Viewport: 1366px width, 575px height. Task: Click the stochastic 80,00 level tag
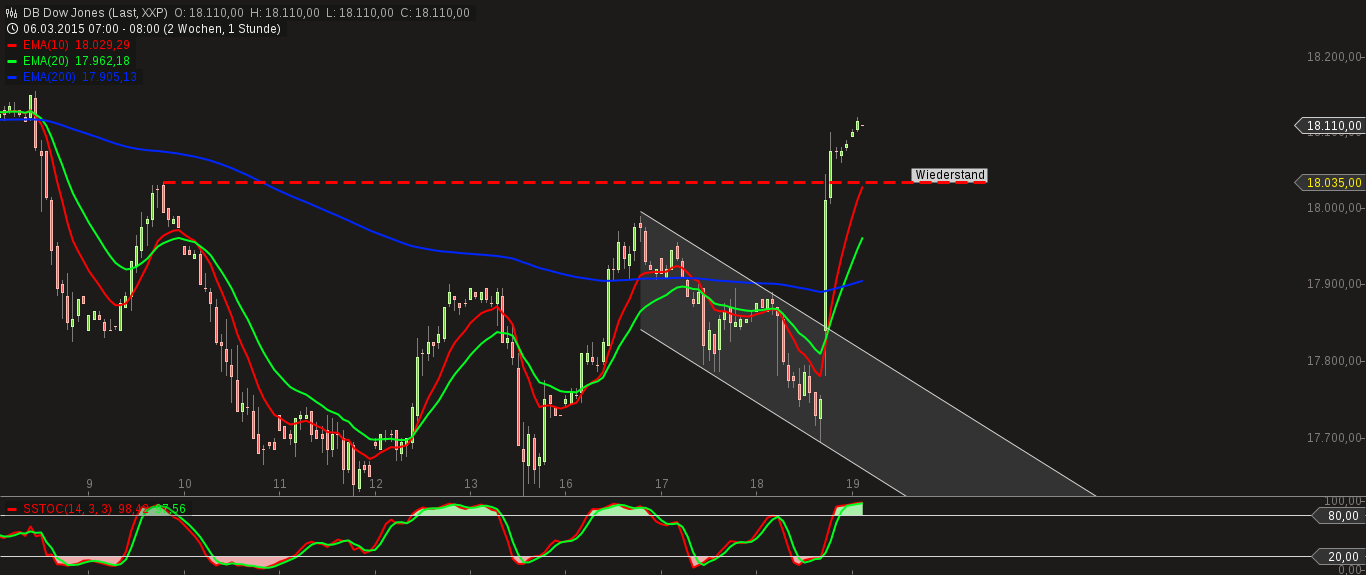[x=1338, y=516]
